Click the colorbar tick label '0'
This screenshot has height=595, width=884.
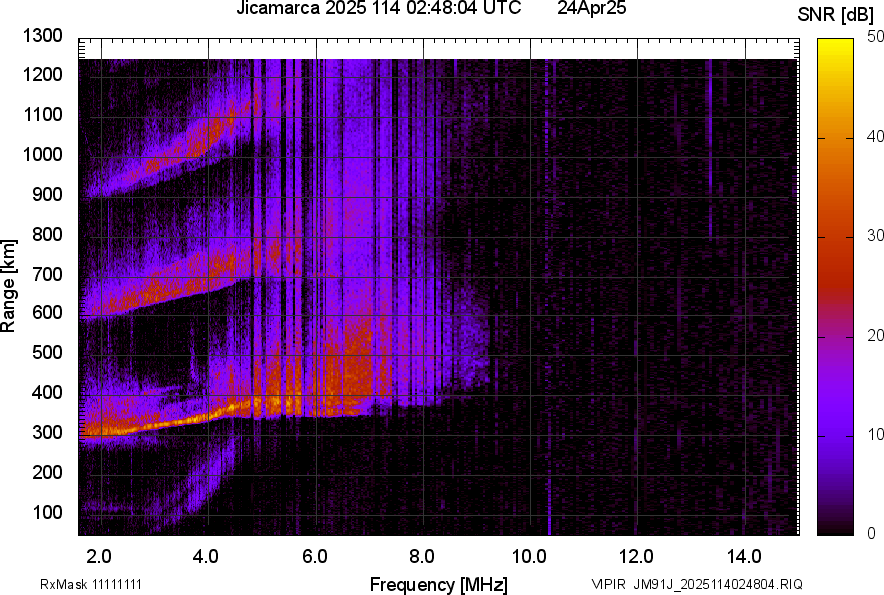[x=872, y=533]
